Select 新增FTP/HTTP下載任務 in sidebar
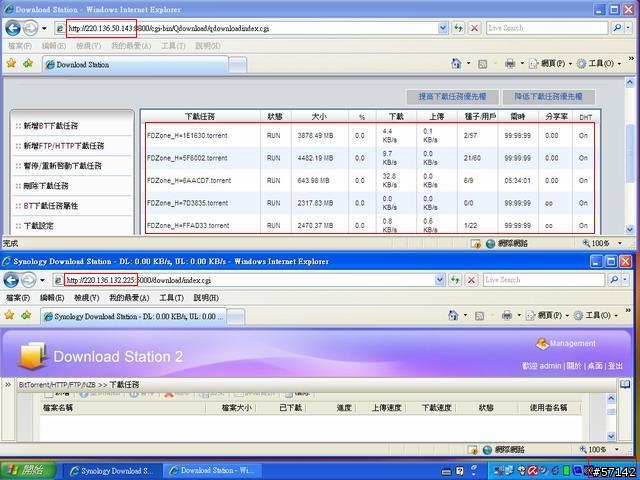Image resolution: width=640 pixels, height=480 pixels. [64, 146]
